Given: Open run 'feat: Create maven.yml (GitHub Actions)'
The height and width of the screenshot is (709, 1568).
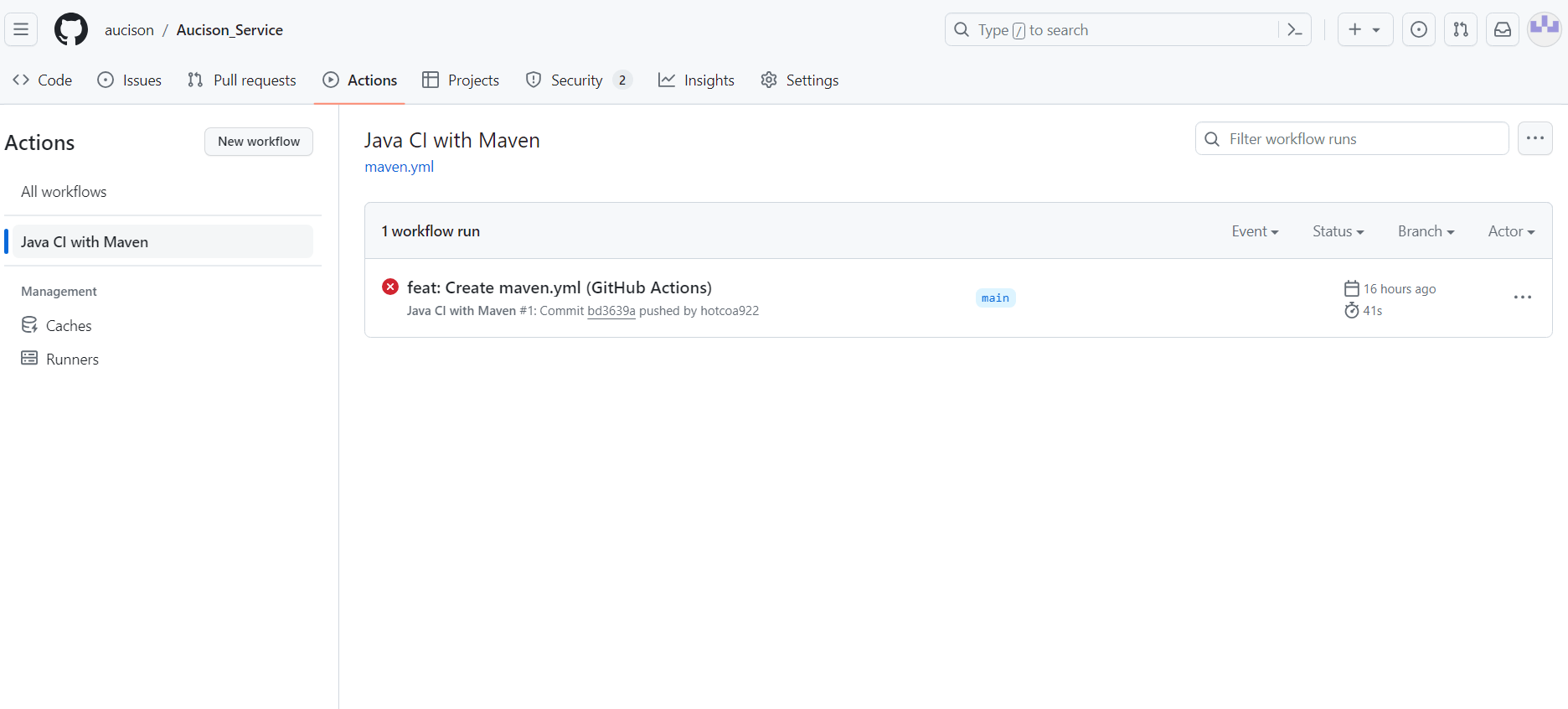Looking at the screenshot, I should coord(560,287).
